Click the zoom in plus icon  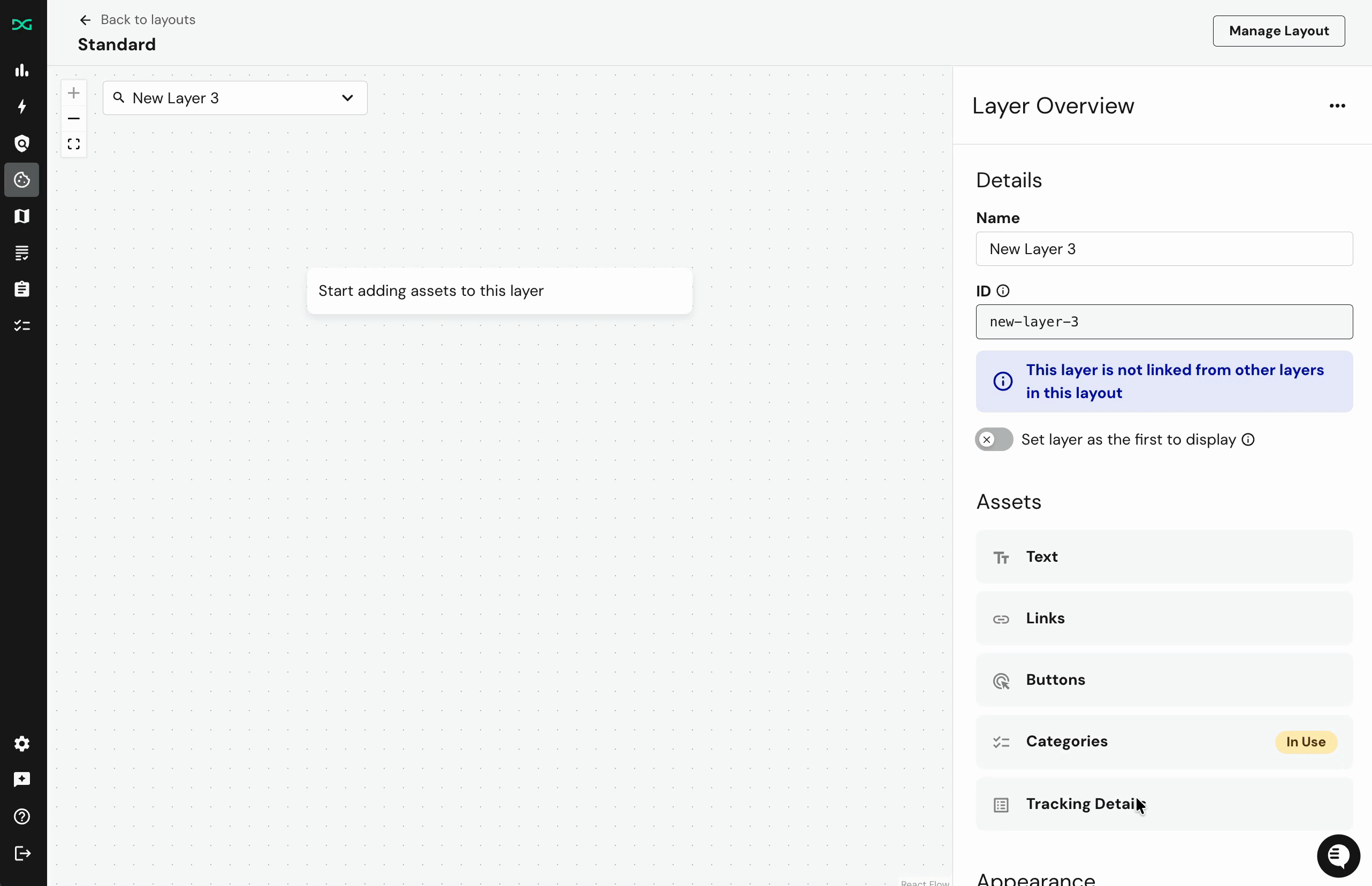pos(74,93)
